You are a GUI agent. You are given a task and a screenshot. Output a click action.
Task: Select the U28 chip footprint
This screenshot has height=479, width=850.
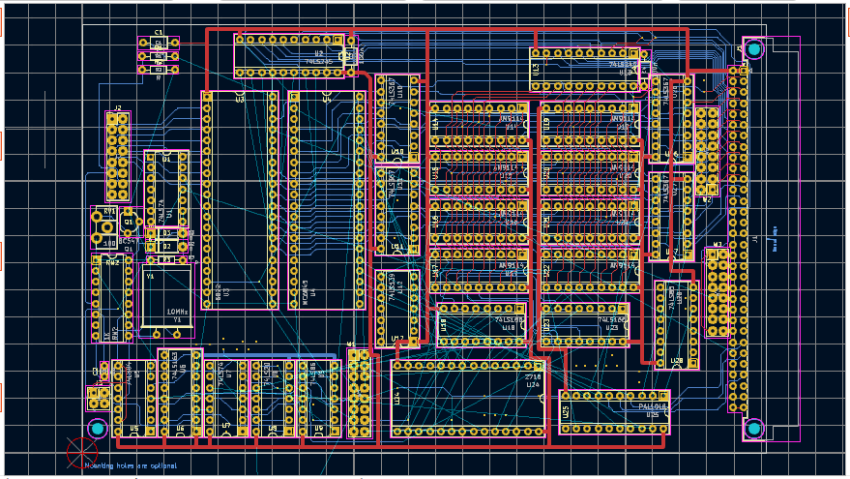click(677, 325)
